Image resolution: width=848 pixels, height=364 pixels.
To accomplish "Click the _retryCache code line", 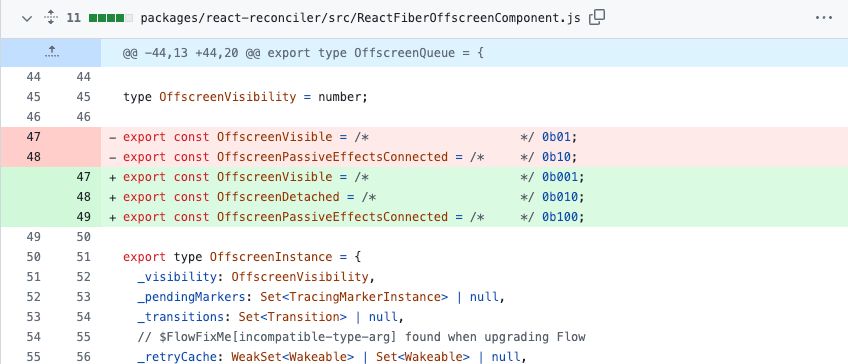I will coord(474,357).
